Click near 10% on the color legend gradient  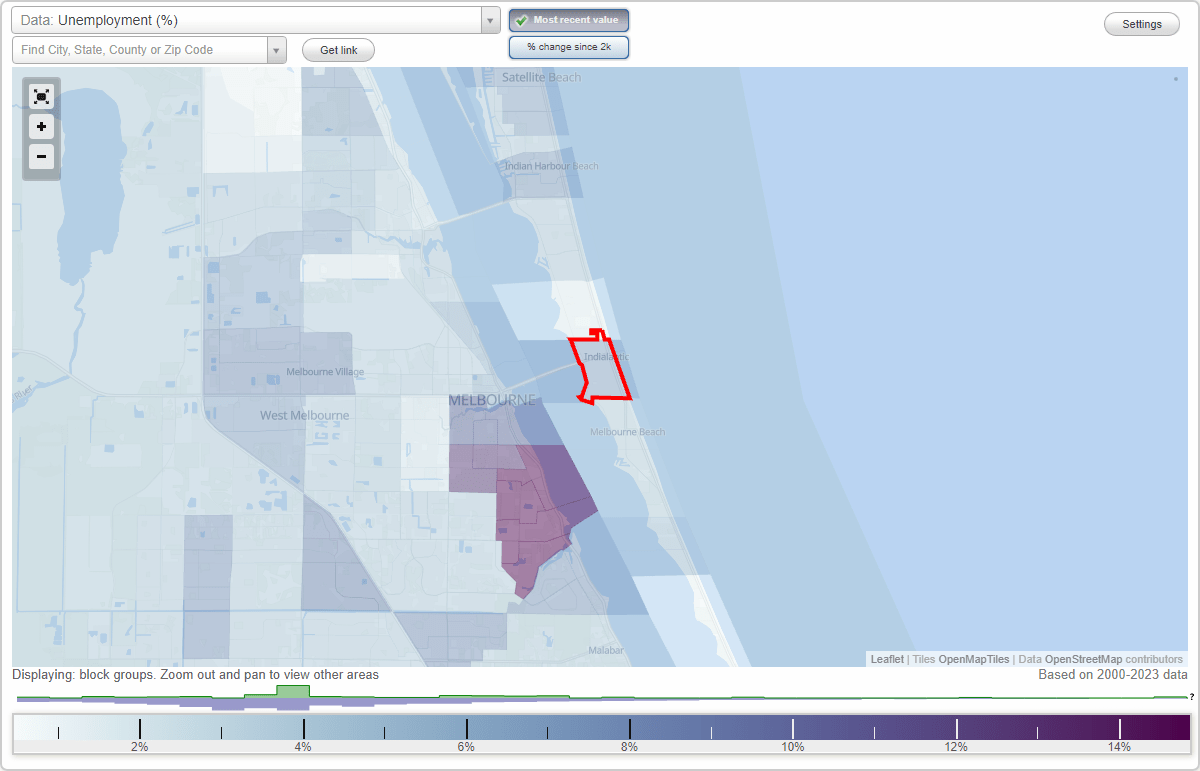coord(793,725)
